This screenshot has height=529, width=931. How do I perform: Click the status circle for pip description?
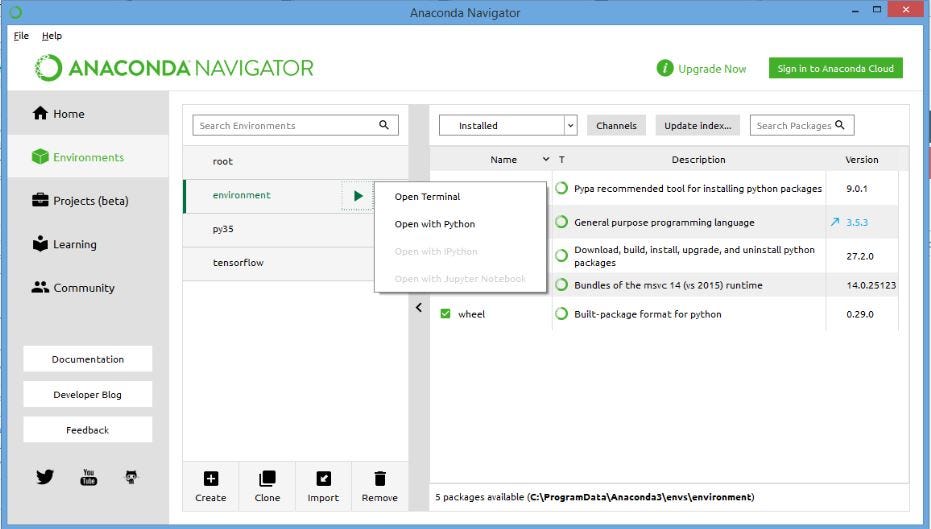pyautogui.click(x=561, y=188)
